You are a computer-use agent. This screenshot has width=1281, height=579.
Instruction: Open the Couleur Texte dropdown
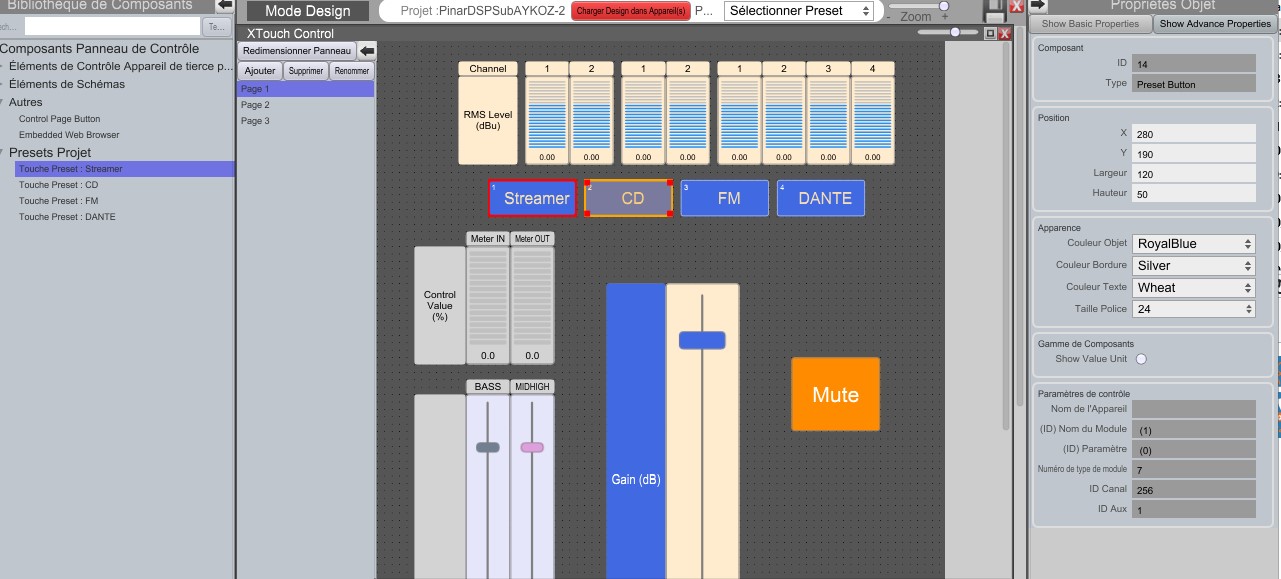pos(1194,288)
